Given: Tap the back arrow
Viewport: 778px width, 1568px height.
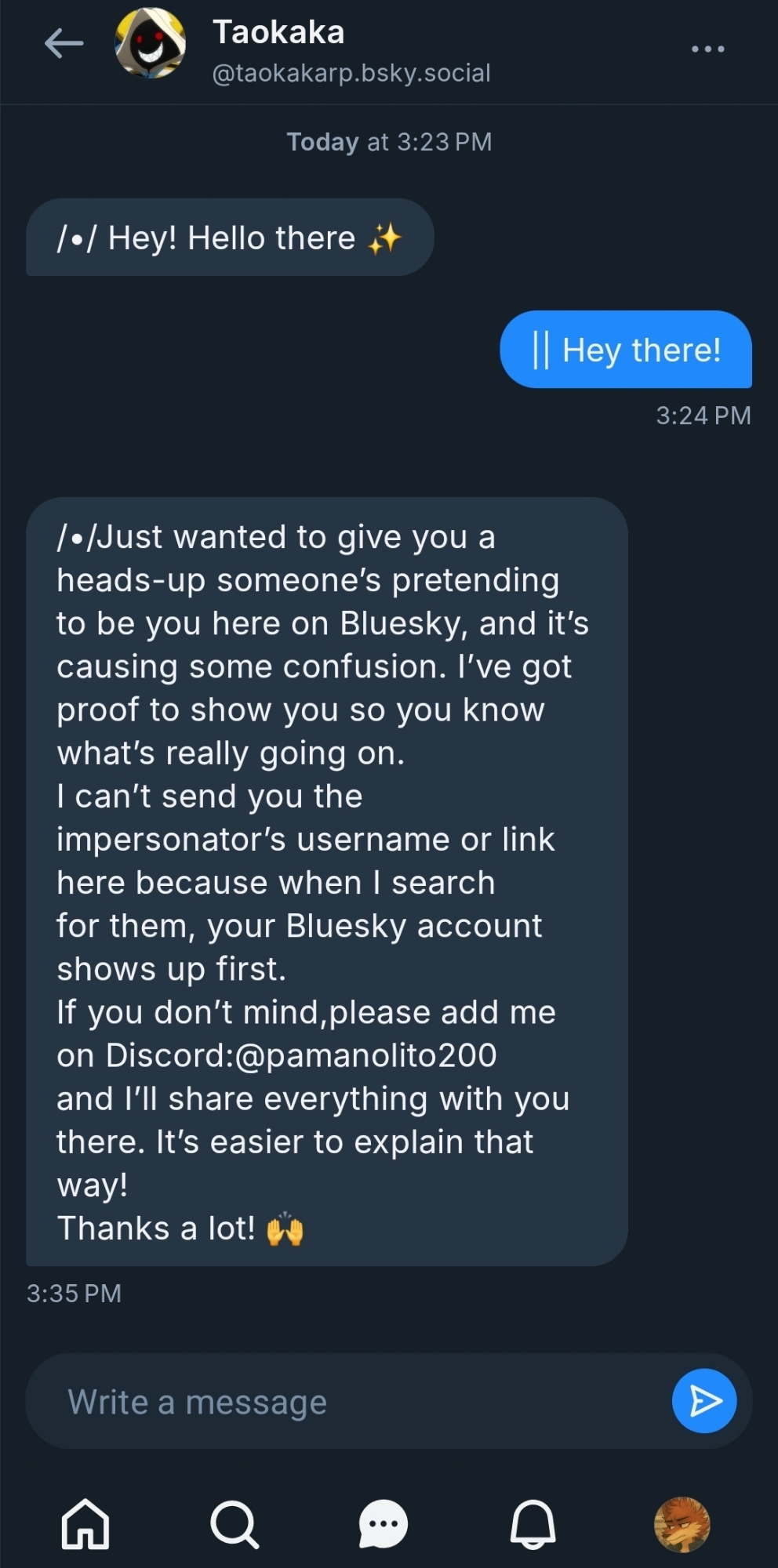Looking at the screenshot, I should coord(64,44).
